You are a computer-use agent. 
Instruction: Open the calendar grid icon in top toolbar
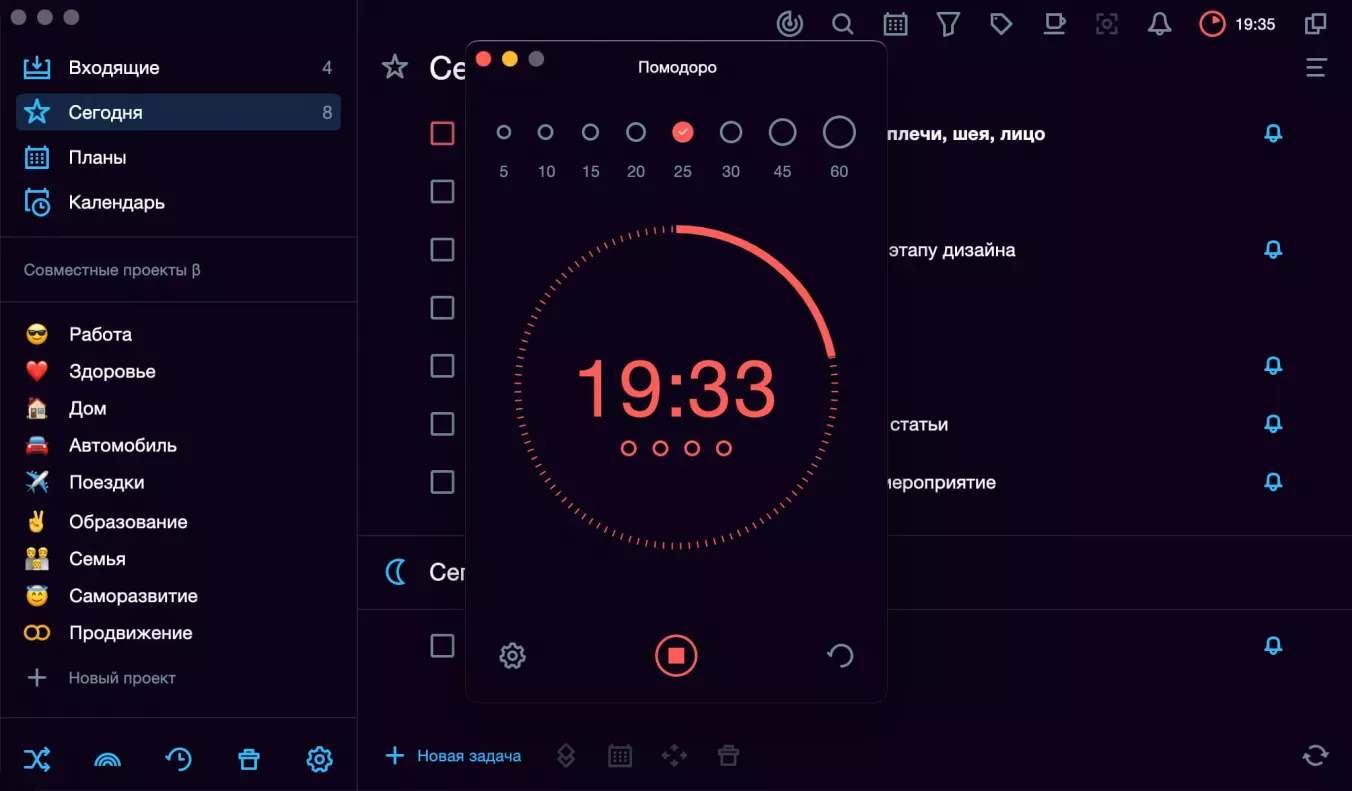[896, 24]
